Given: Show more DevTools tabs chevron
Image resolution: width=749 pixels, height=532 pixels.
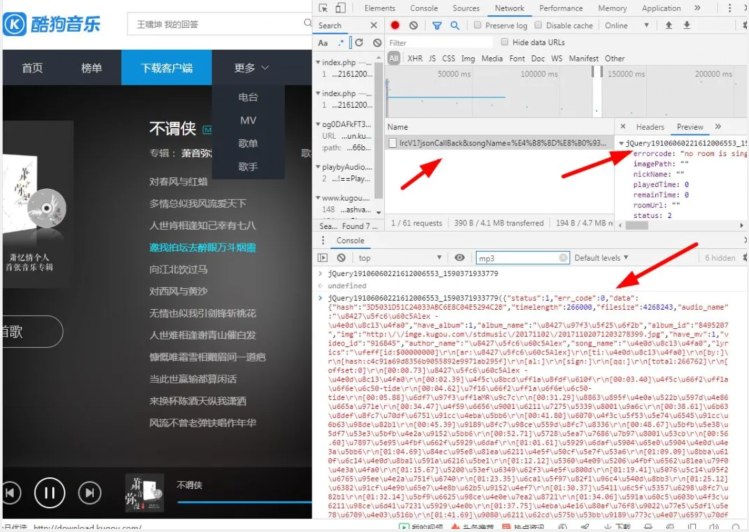Looking at the screenshot, I should (x=697, y=8).
